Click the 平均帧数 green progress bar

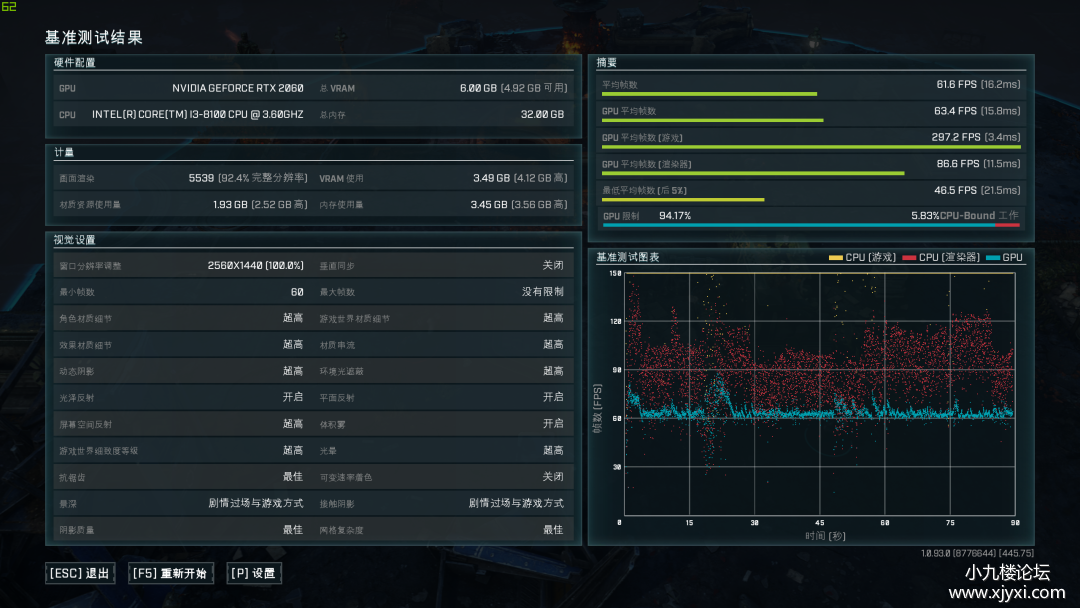tap(709, 95)
